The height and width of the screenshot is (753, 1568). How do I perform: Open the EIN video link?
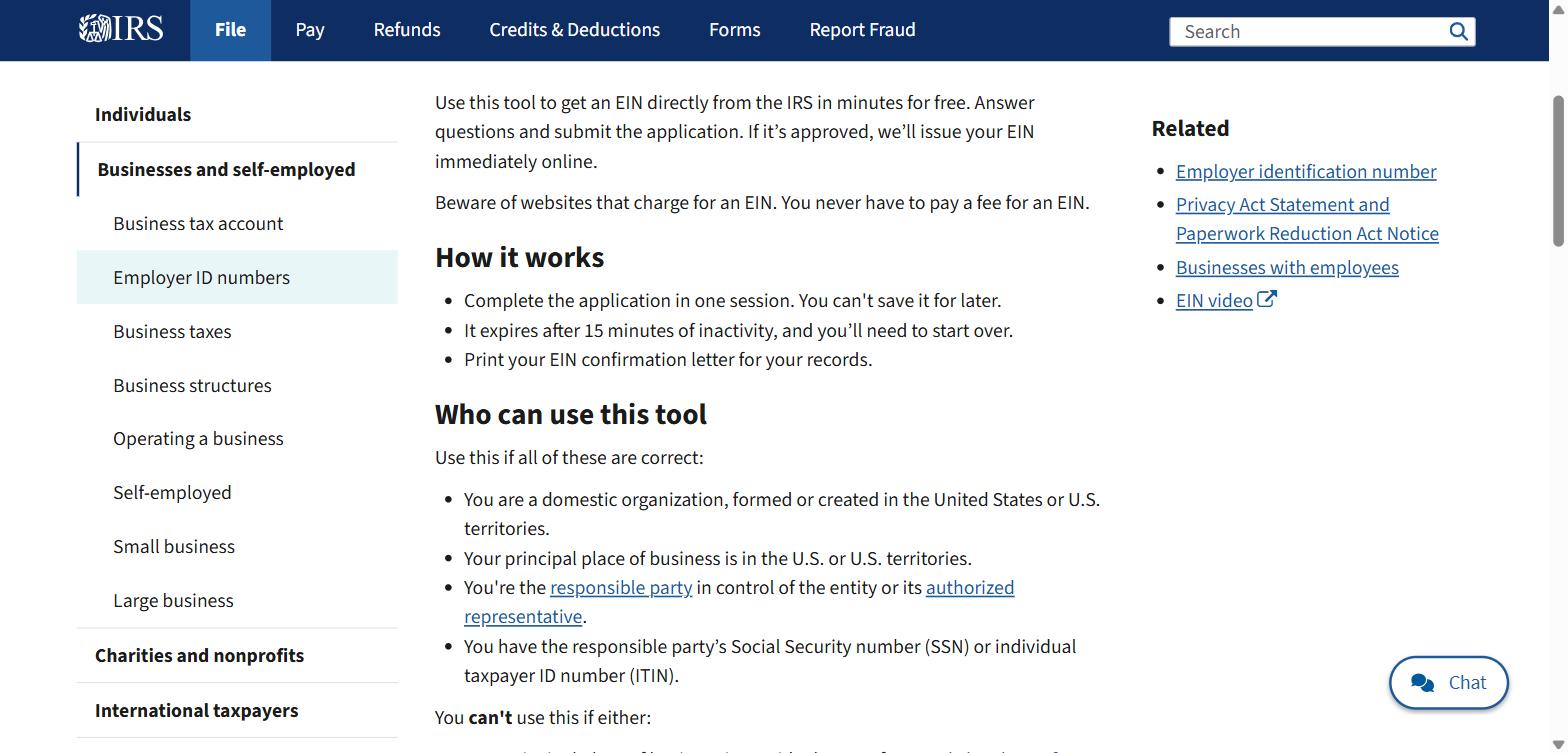pos(1214,301)
